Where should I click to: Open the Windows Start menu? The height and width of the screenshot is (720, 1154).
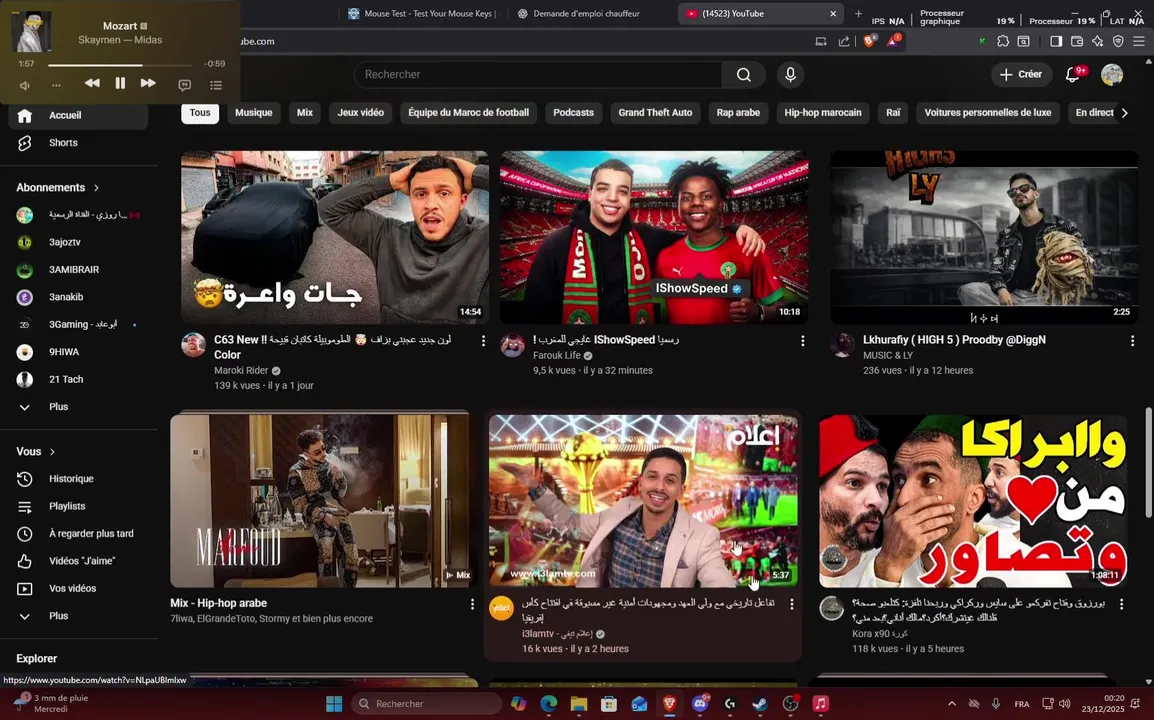(x=334, y=704)
